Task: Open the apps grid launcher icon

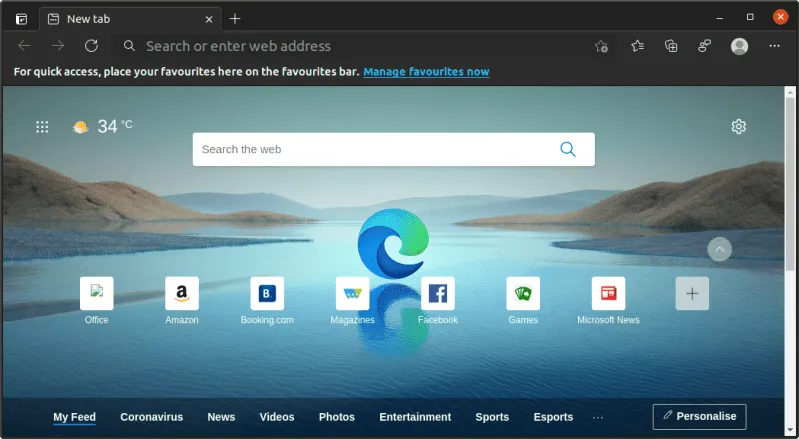Action: coord(42,127)
